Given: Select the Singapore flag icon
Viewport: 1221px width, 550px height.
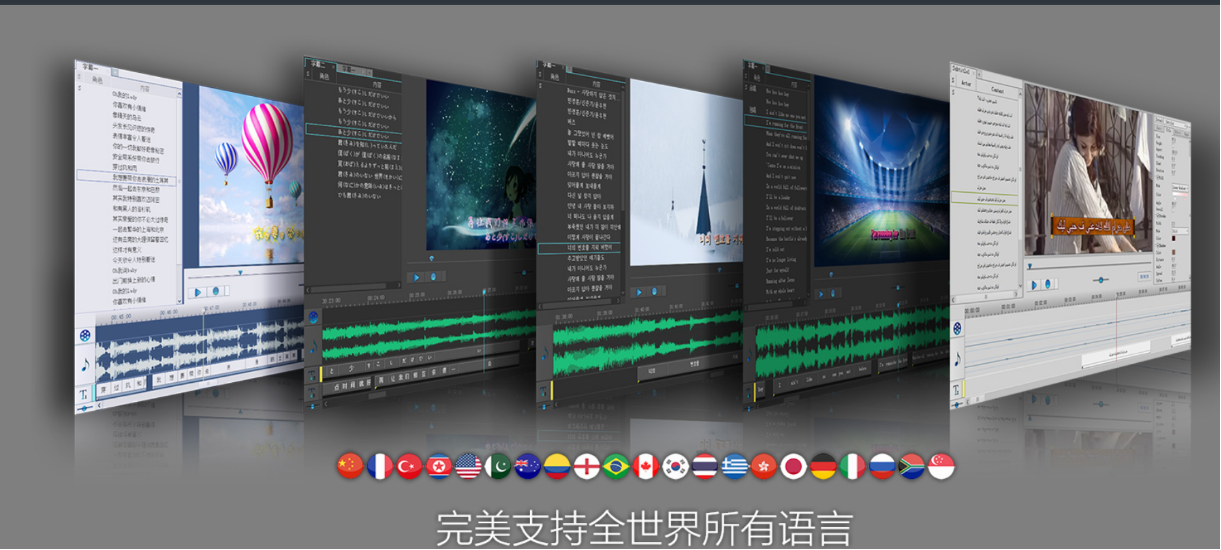Looking at the screenshot, I should click(x=942, y=466).
